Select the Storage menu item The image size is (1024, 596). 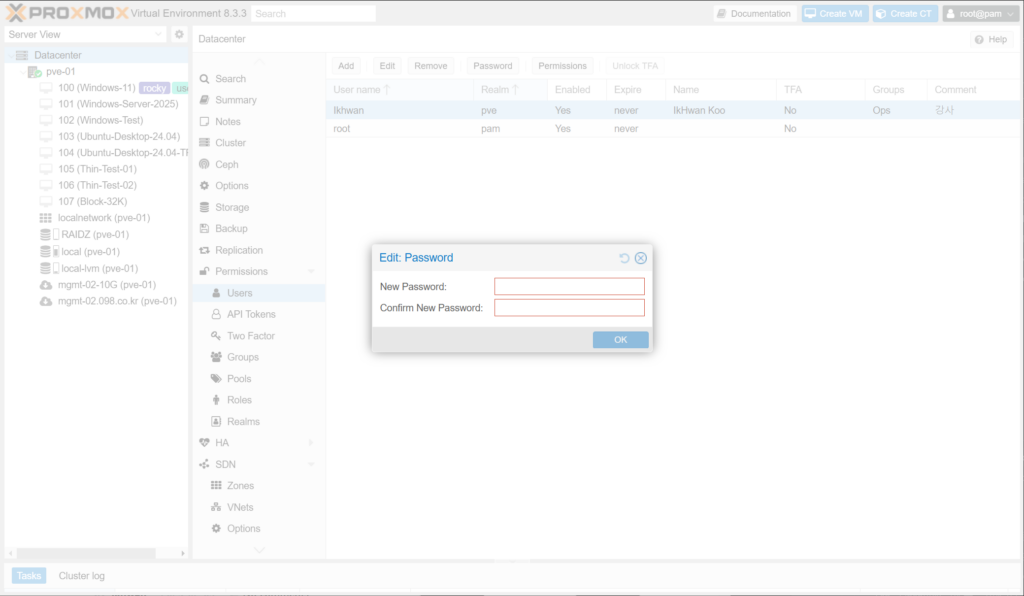[231, 207]
